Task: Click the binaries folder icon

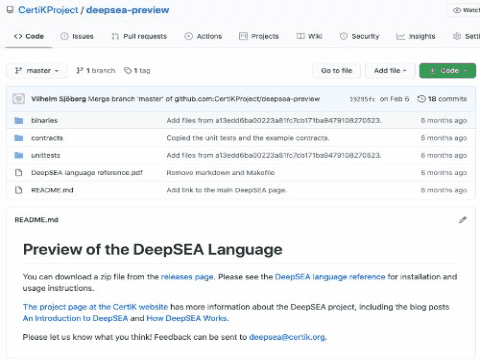Action: click(19, 120)
